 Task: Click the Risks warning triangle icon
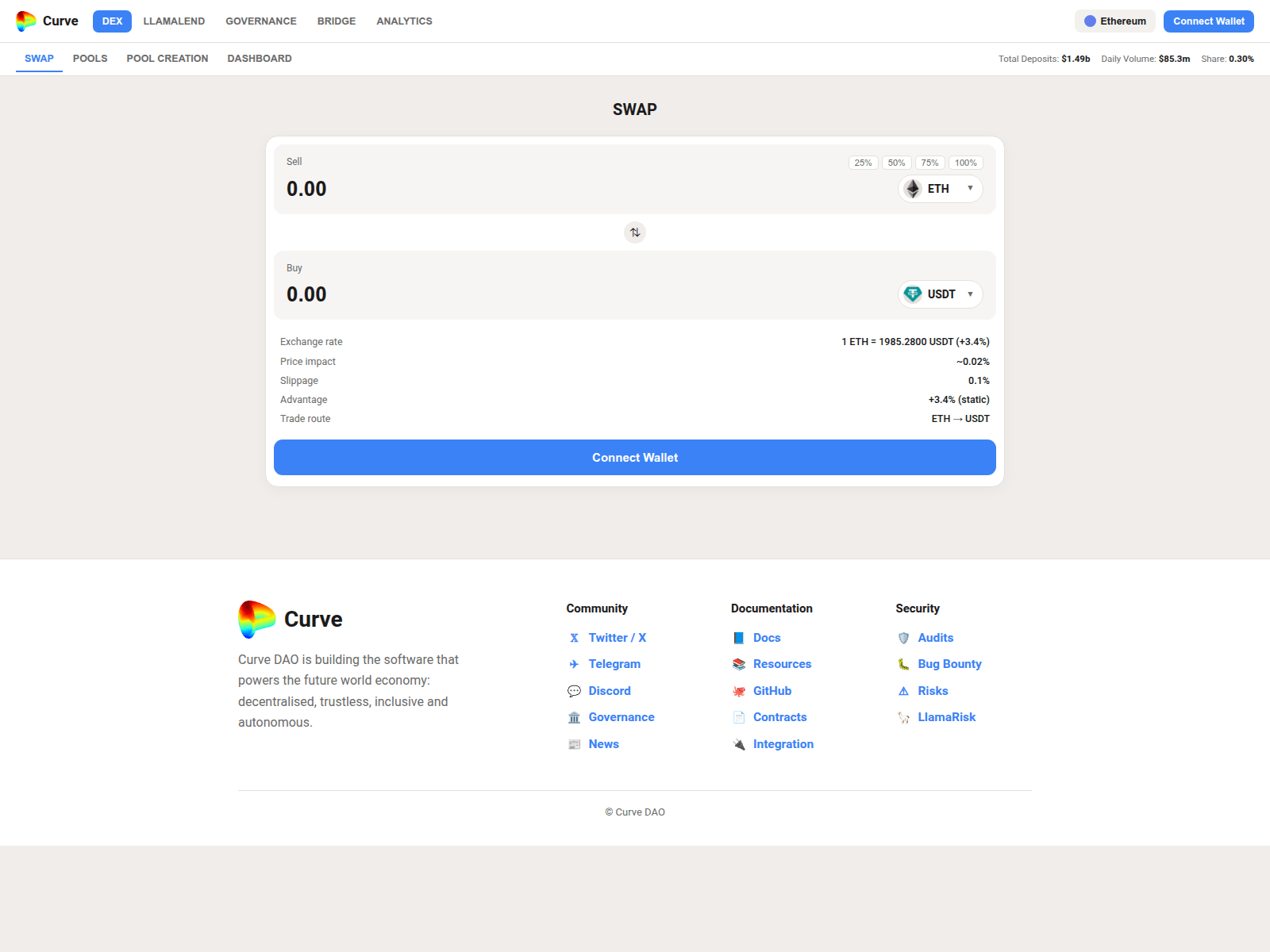coord(903,691)
